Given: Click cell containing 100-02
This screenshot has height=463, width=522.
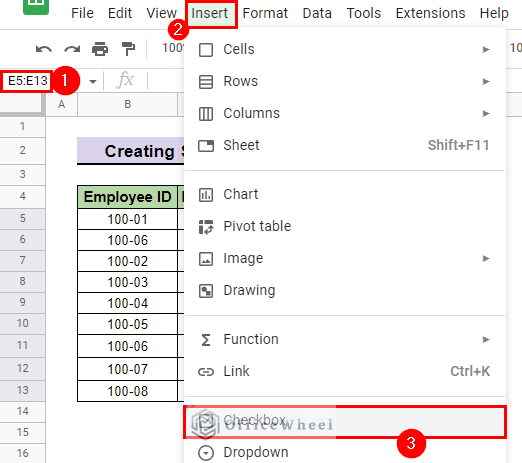Looking at the screenshot, I should [x=128, y=261].
